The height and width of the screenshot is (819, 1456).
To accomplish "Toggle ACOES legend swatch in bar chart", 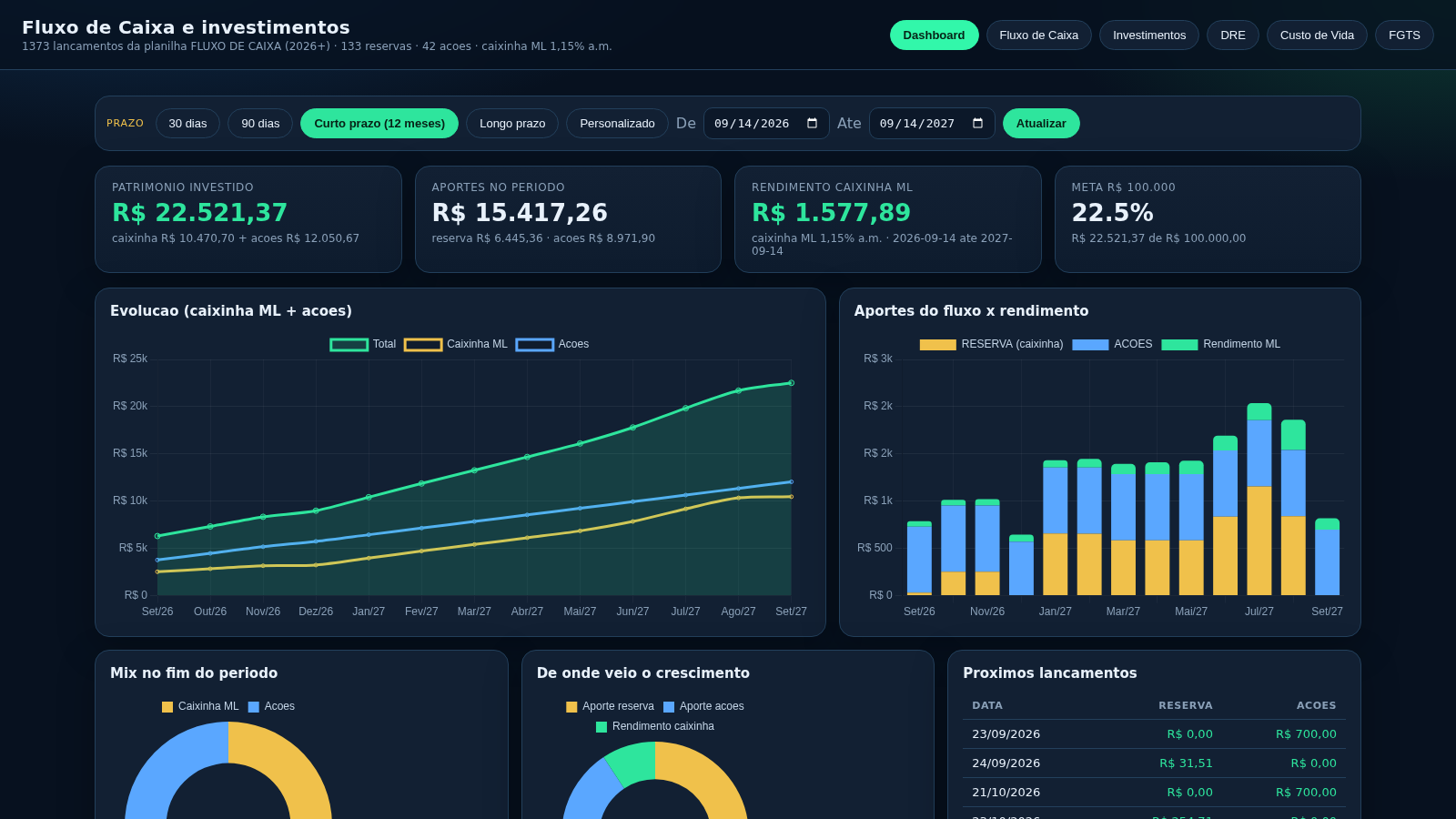I will (1090, 344).
